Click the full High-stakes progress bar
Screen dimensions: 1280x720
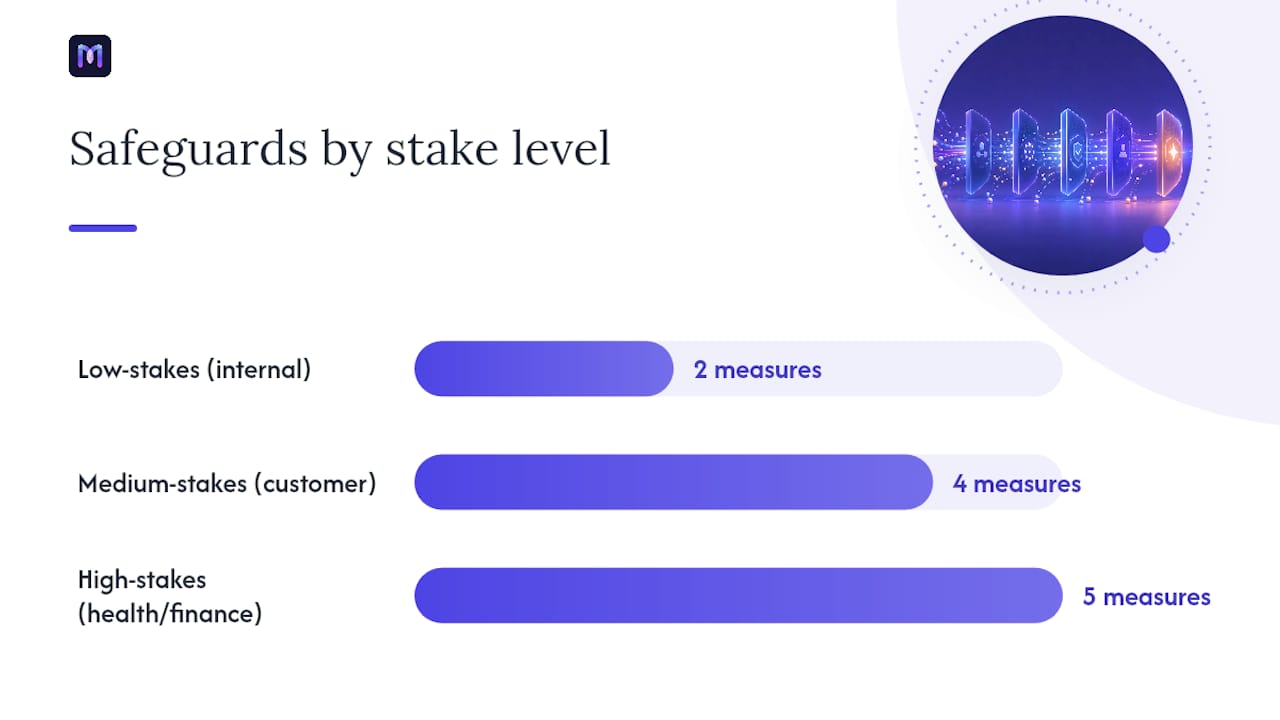pos(738,596)
